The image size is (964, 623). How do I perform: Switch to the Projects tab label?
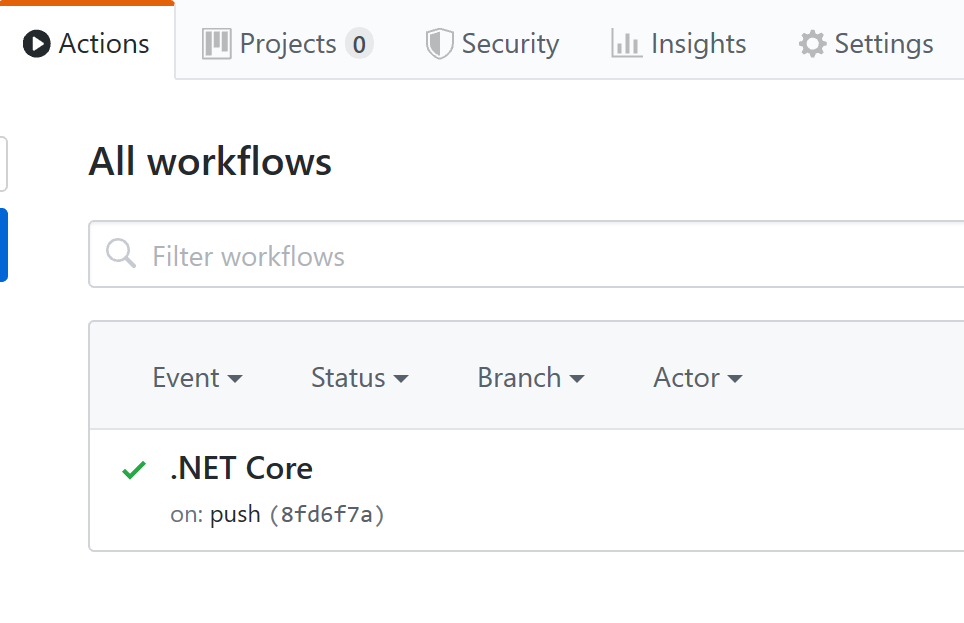tap(288, 44)
